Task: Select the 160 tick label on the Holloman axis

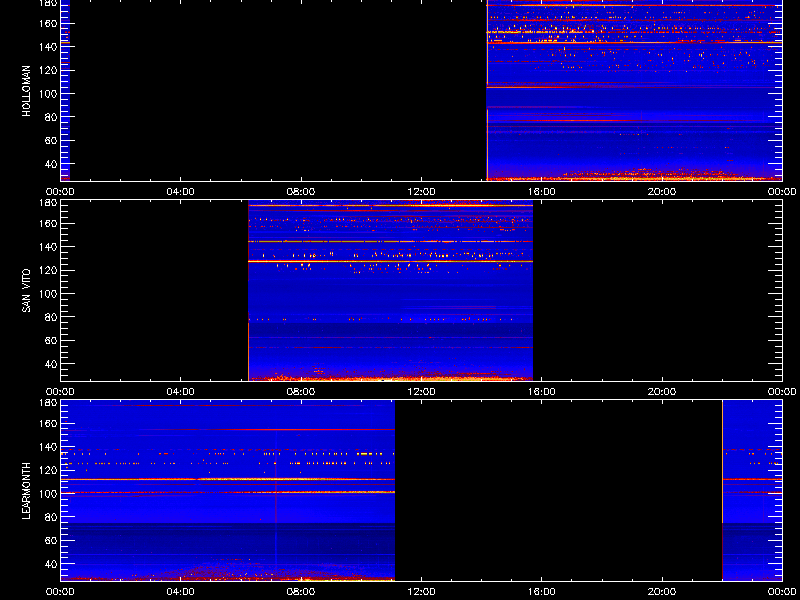Action: pos(47,23)
